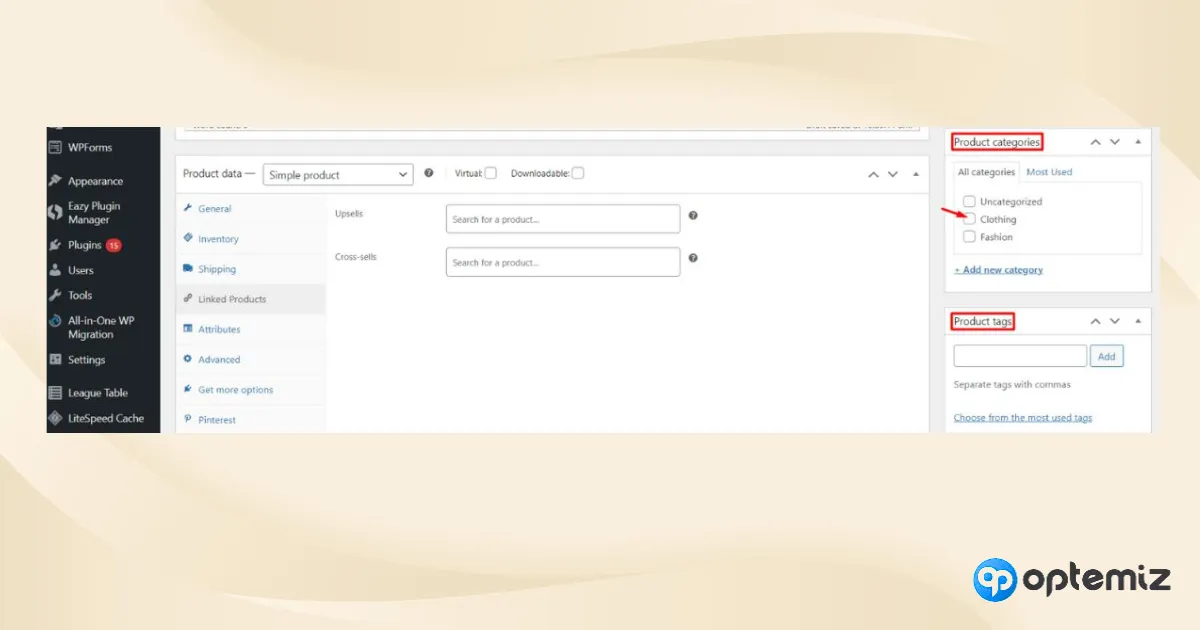Open All-in-One WP Migration menu
The image size is (1200, 630).
click(x=103, y=327)
